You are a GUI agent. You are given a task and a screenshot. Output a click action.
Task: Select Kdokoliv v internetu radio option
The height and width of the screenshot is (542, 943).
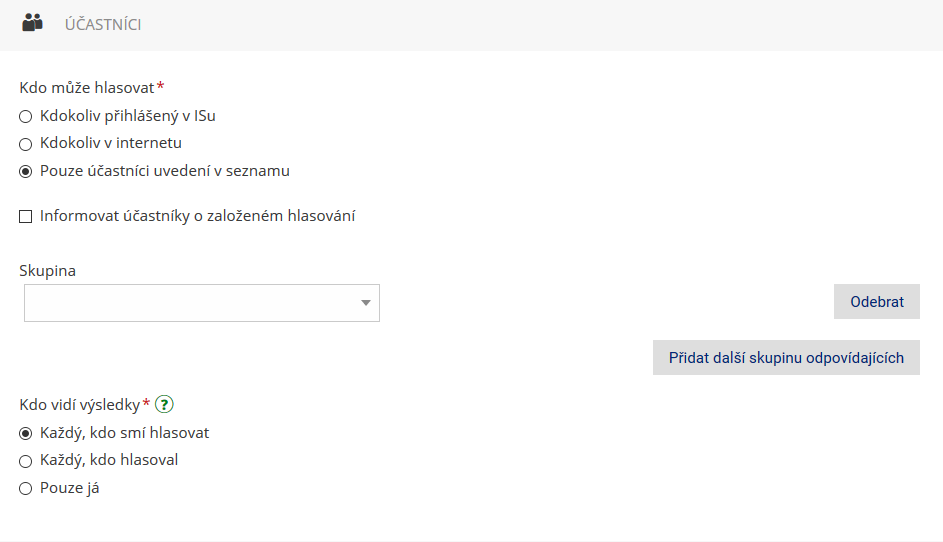coord(25,144)
